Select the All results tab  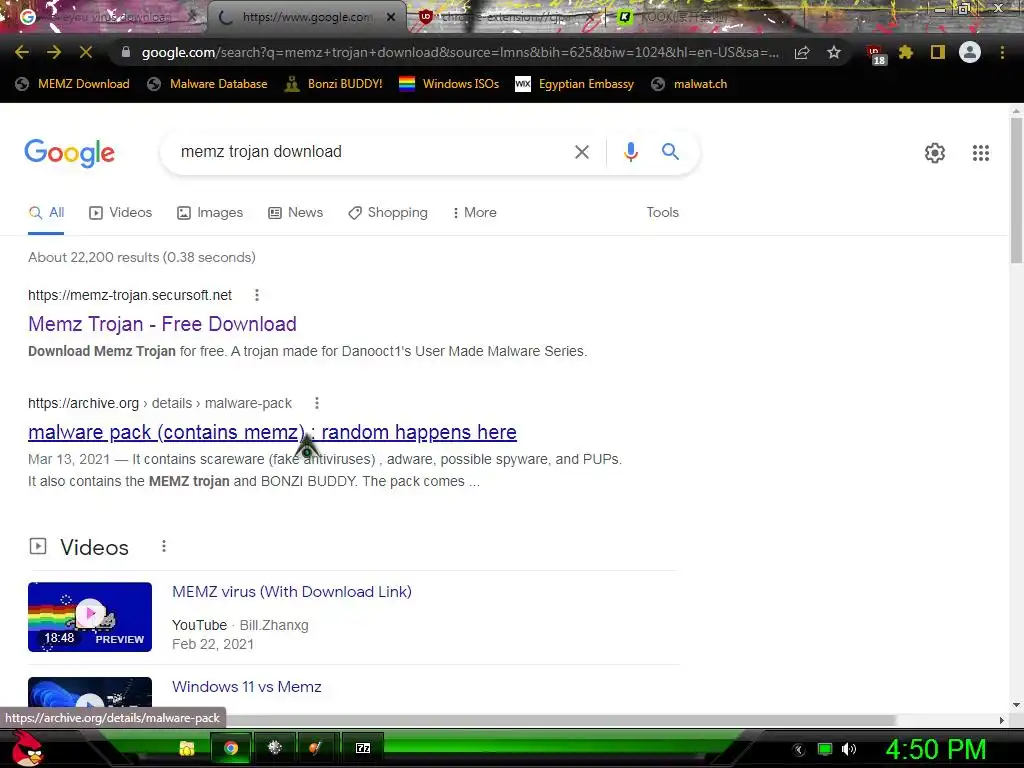pos(46,212)
